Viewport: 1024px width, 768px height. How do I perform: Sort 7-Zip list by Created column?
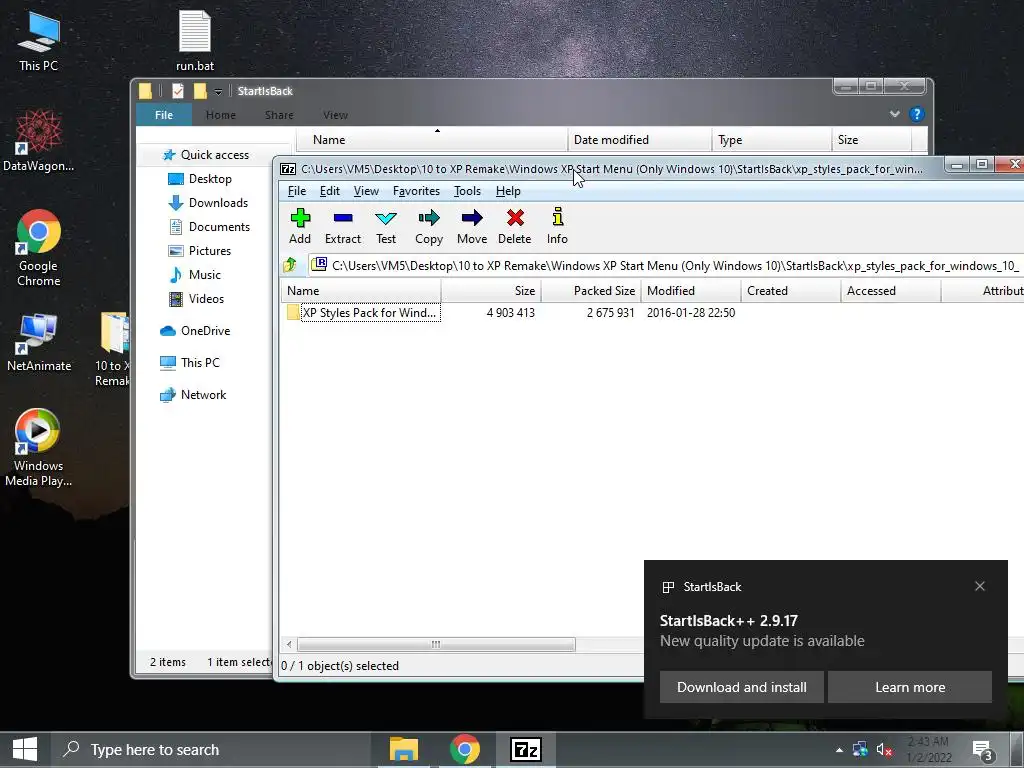tap(791, 291)
